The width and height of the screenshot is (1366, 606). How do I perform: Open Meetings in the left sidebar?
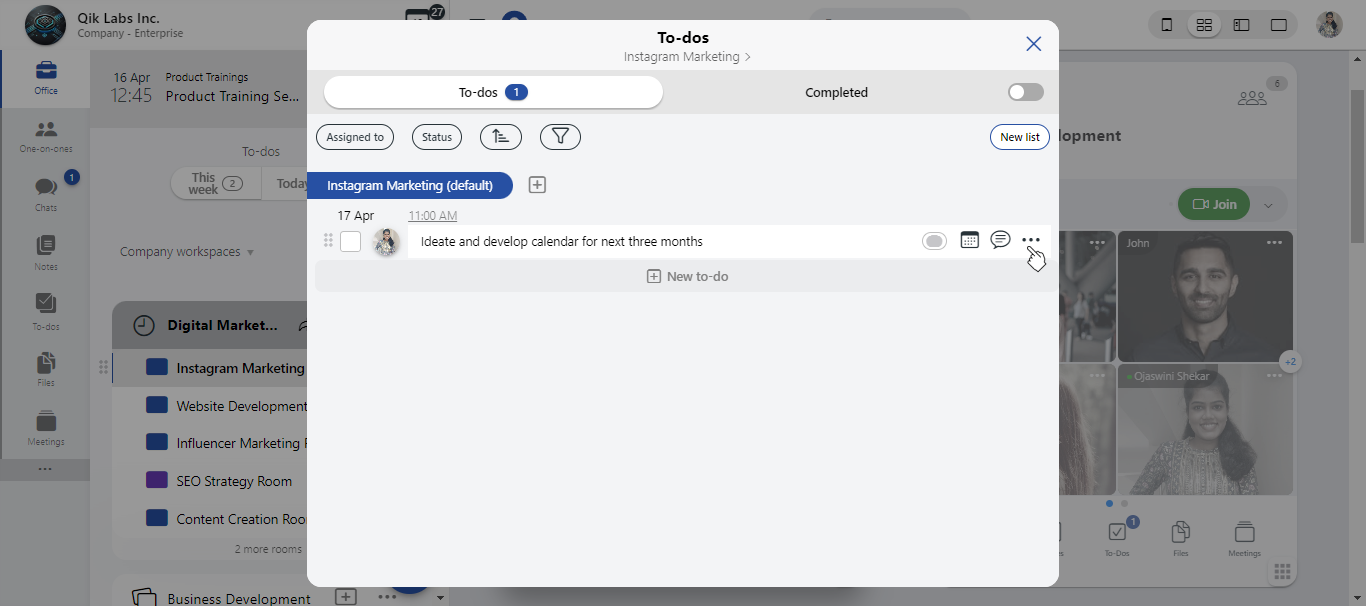tap(45, 428)
